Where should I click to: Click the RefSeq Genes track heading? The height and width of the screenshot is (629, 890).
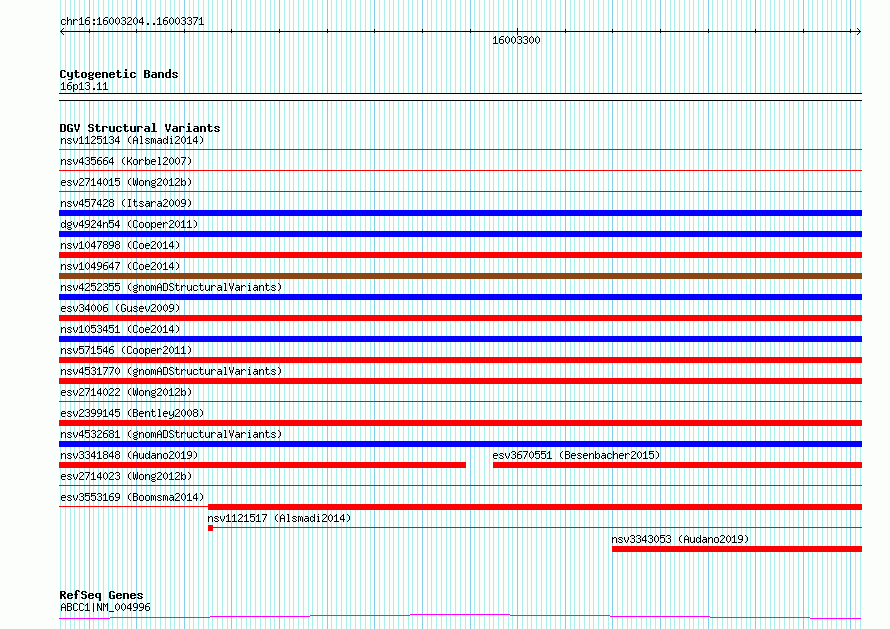(101, 595)
